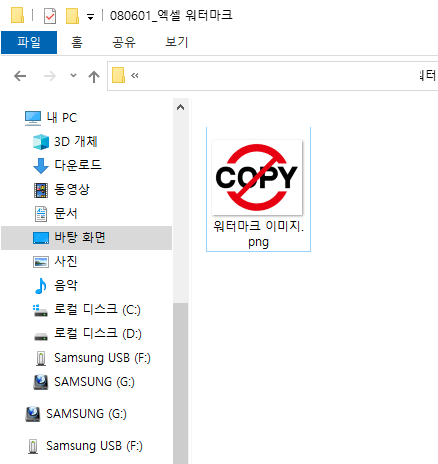Go up one folder level with up arrow

point(94,76)
